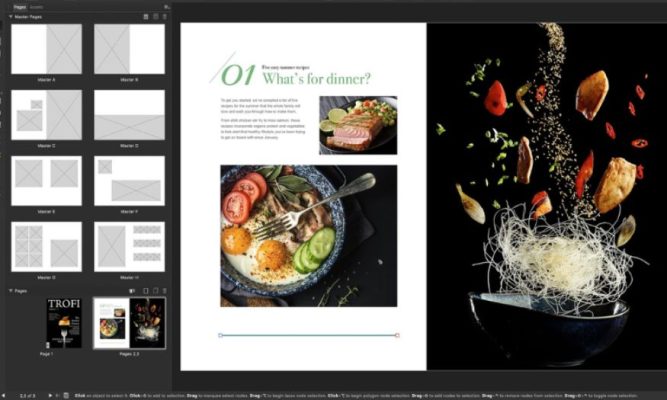The width and height of the screenshot is (667, 400).
Task: Collapse the Pages section triangle
Action: coord(12,291)
